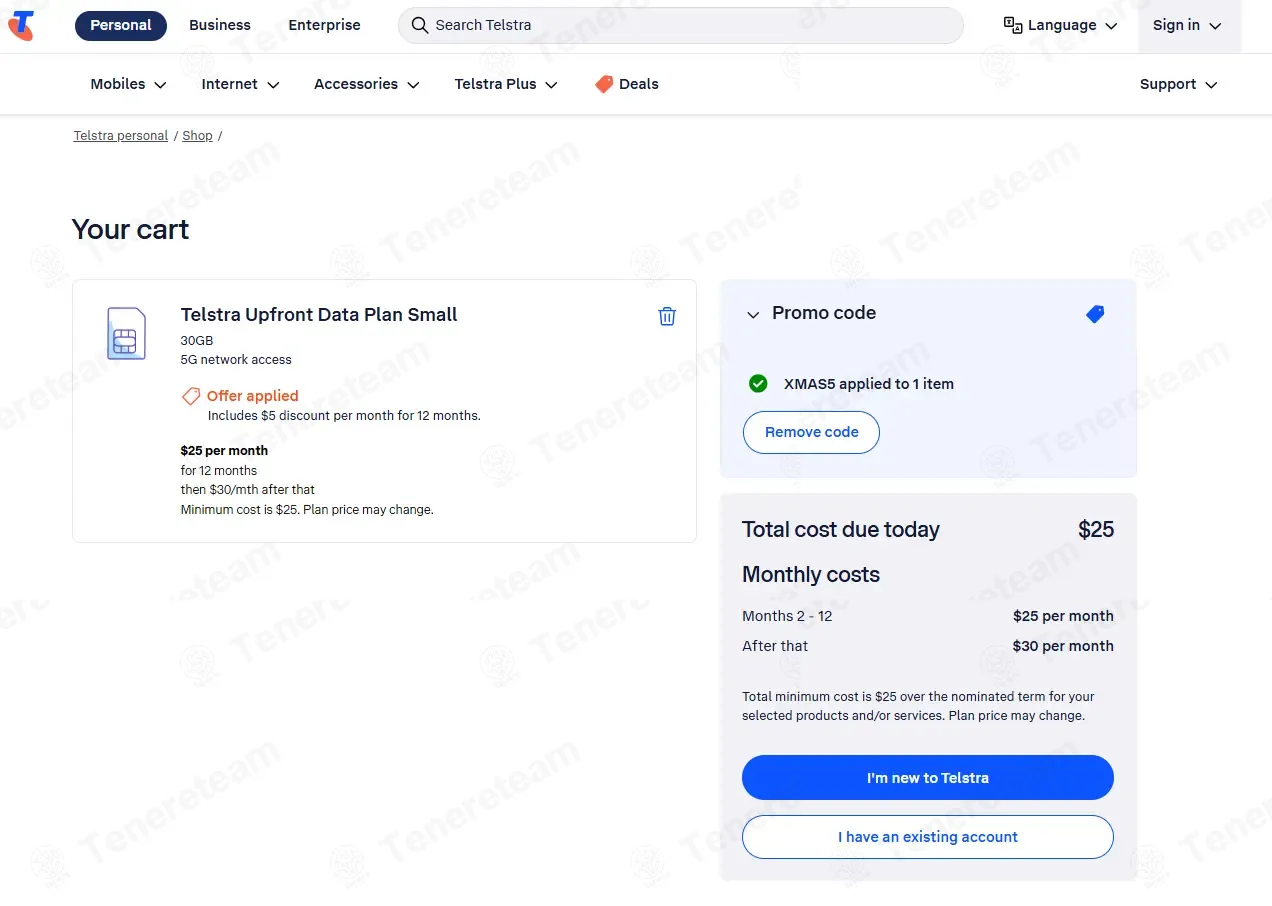Click I'm new to Telstra button
This screenshot has height=906, width=1272.
(x=927, y=778)
